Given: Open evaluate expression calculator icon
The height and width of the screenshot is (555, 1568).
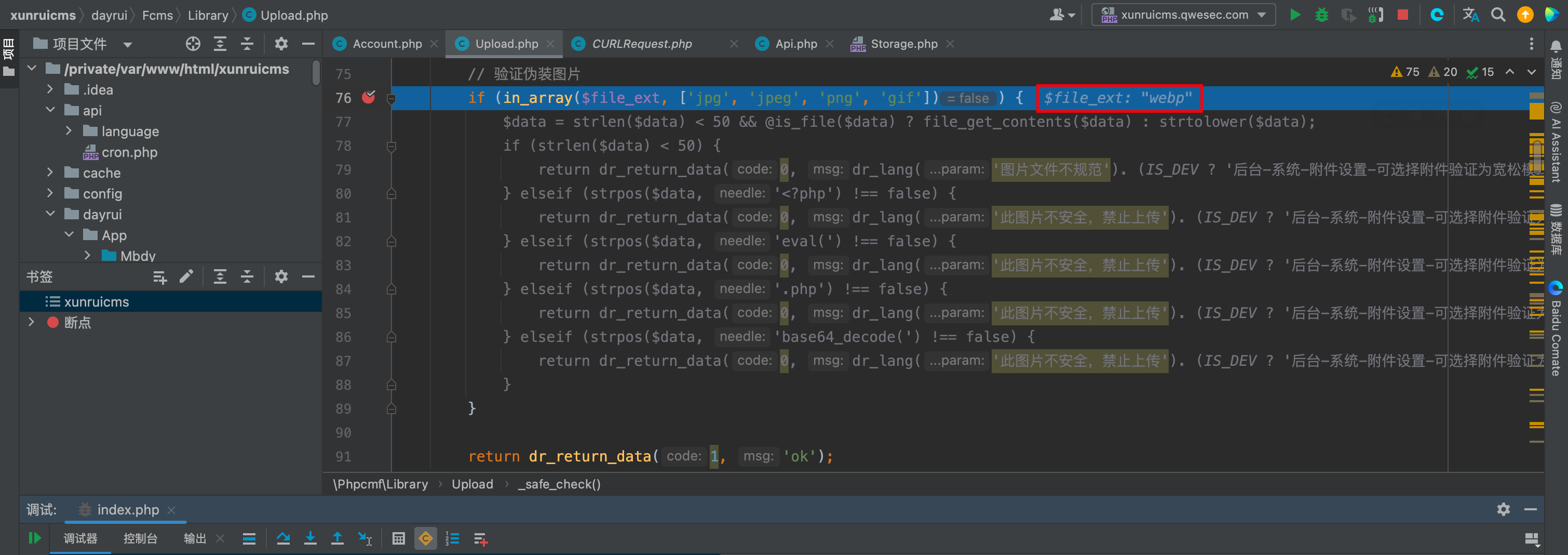Looking at the screenshot, I should coord(399,538).
